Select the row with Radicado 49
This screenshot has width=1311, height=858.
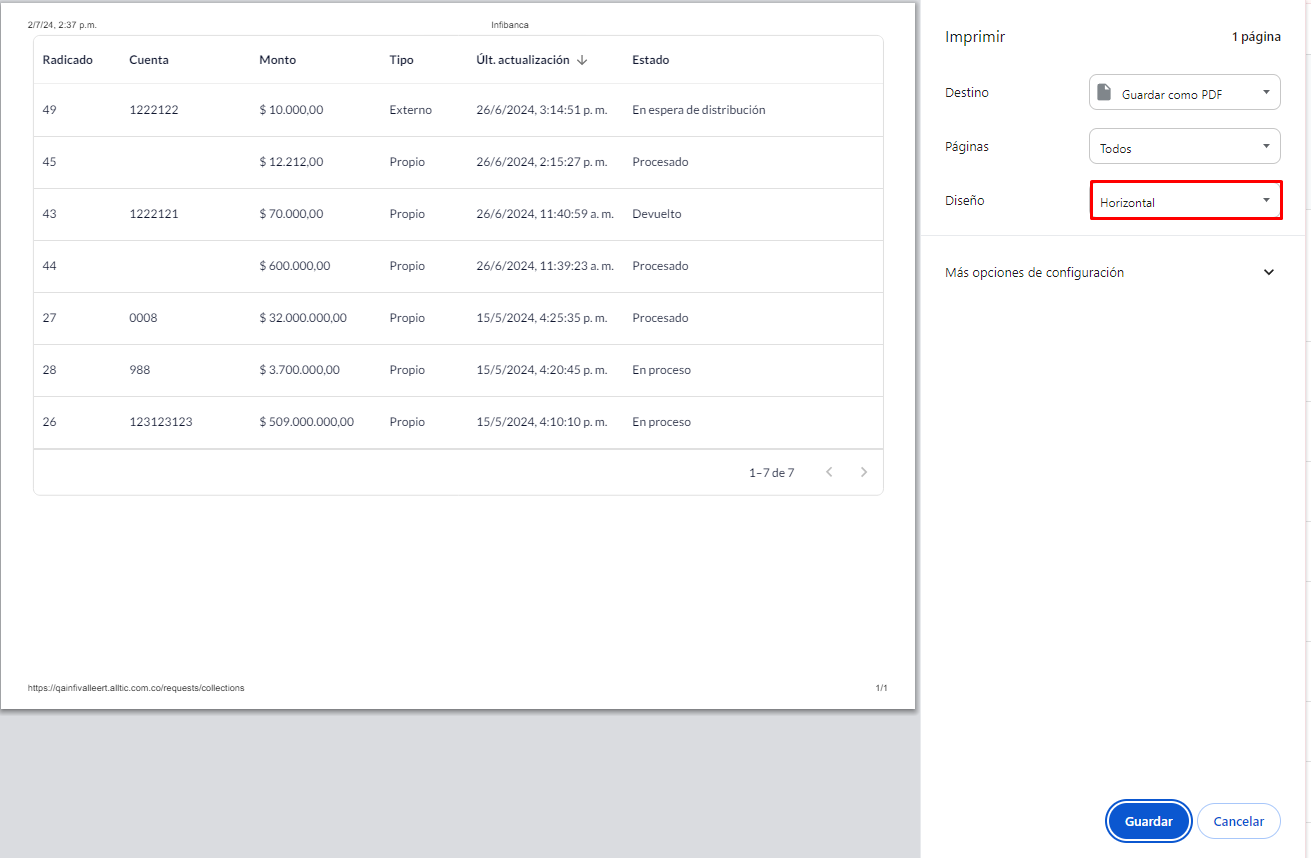[x=458, y=110]
